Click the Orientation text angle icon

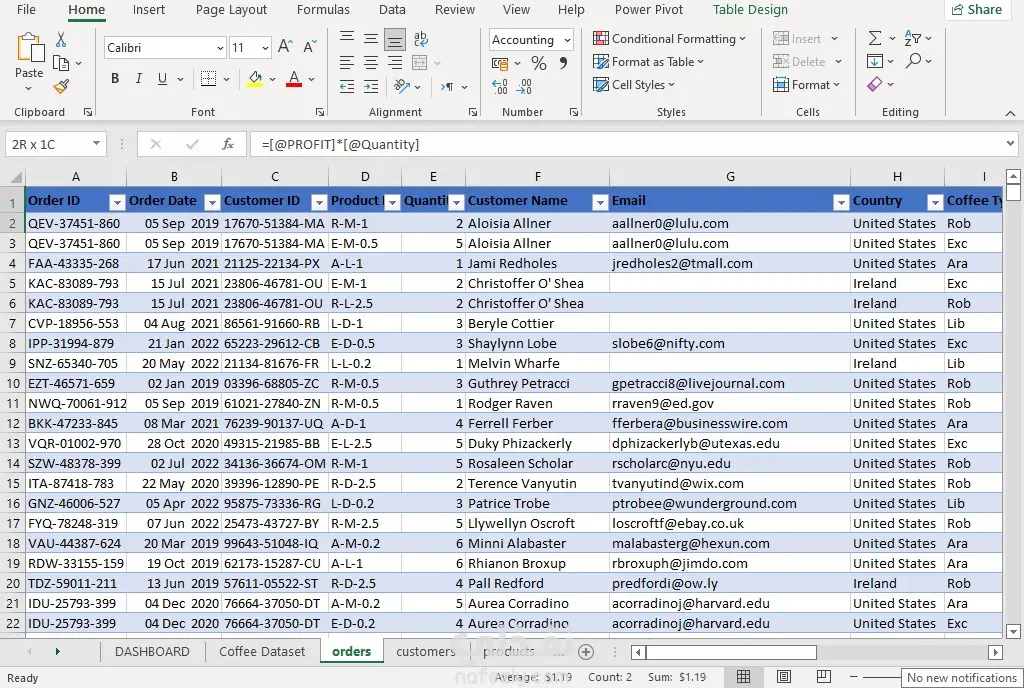click(402, 86)
